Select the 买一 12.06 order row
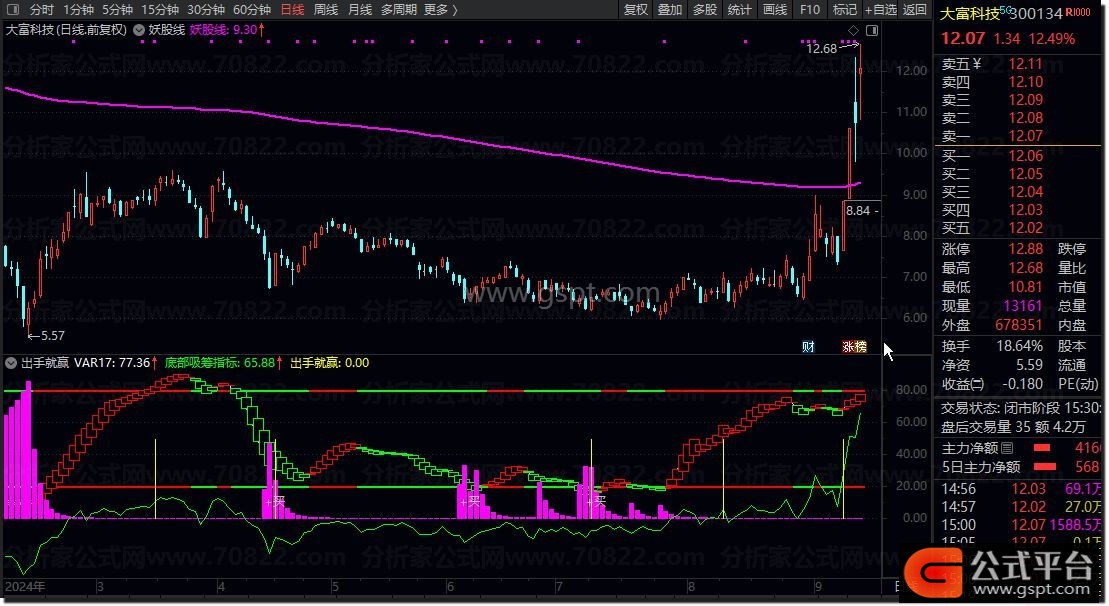This screenshot has width=1109, height=606. 1018,156
